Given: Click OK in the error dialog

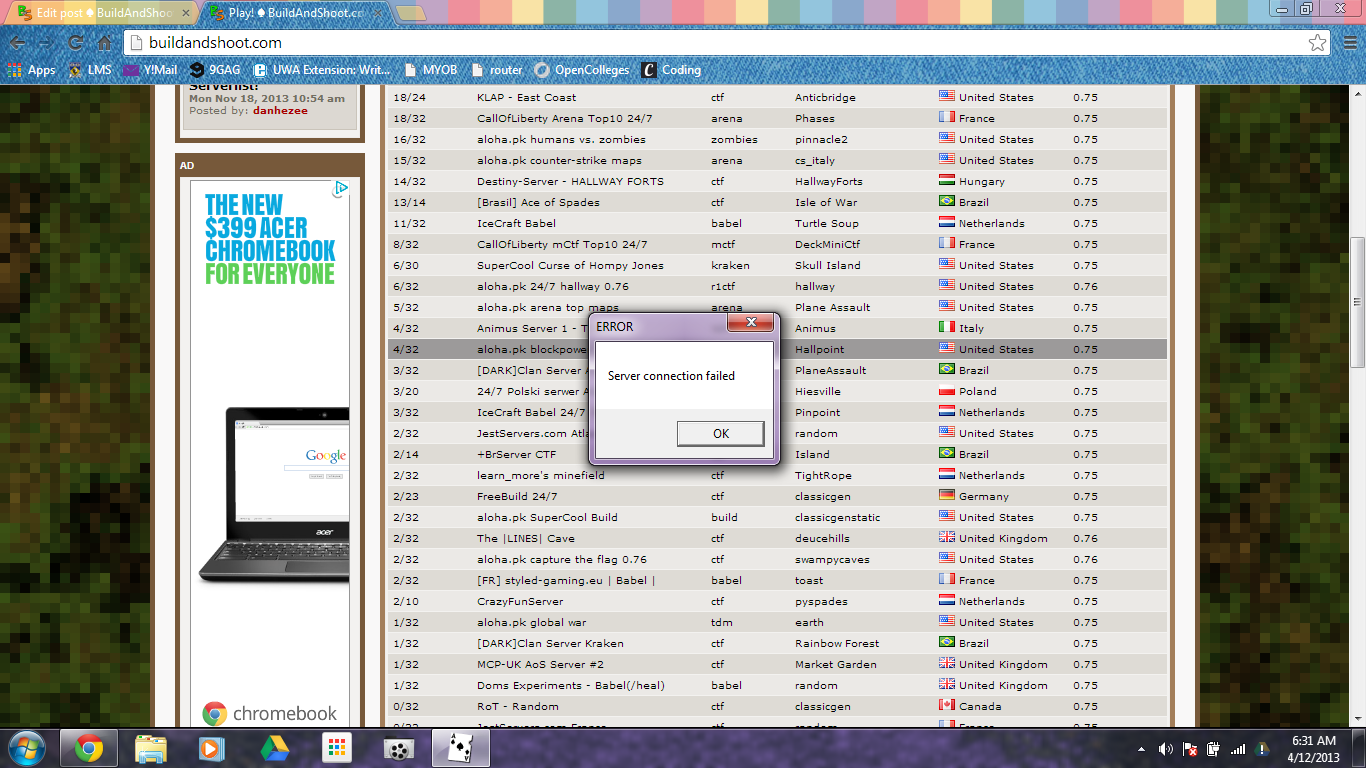Looking at the screenshot, I should click(720, 433).
